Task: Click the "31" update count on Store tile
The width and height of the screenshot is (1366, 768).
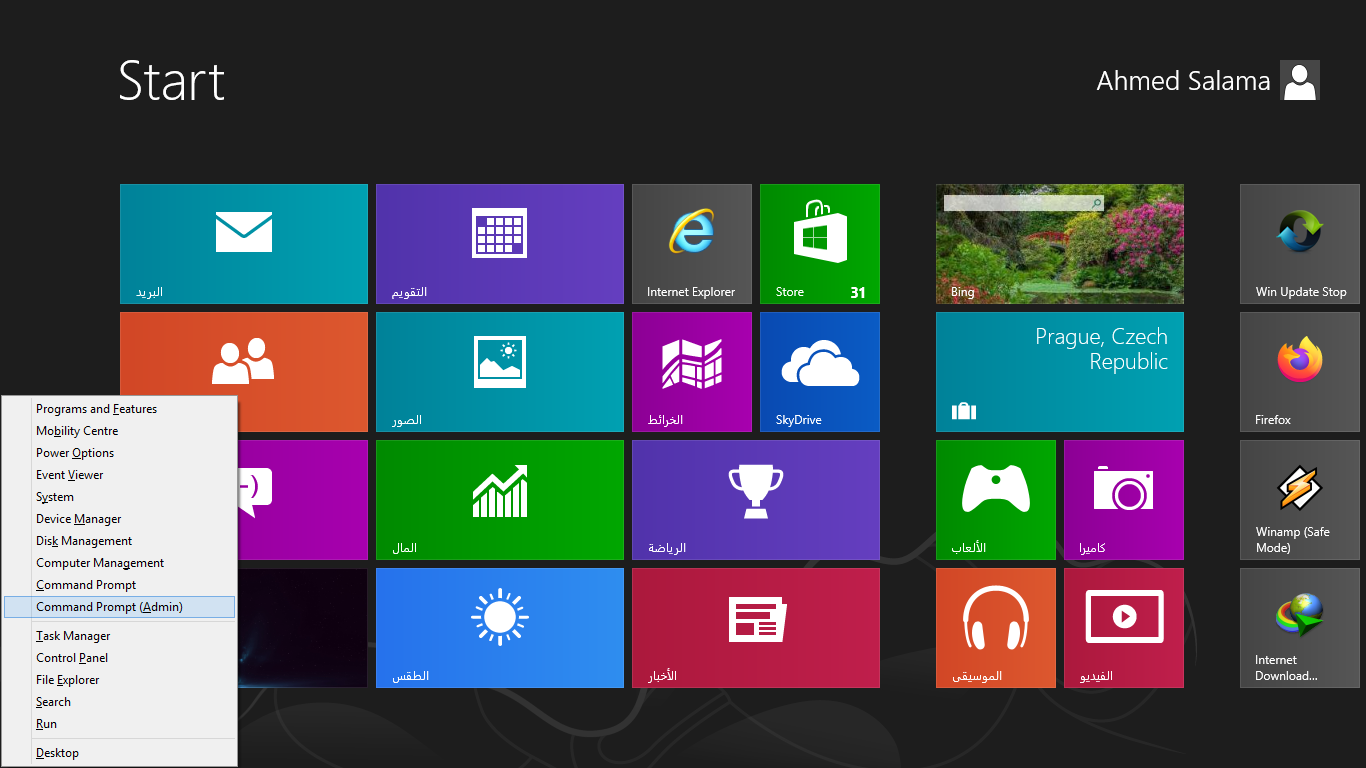Action: [x=858, y=293]
